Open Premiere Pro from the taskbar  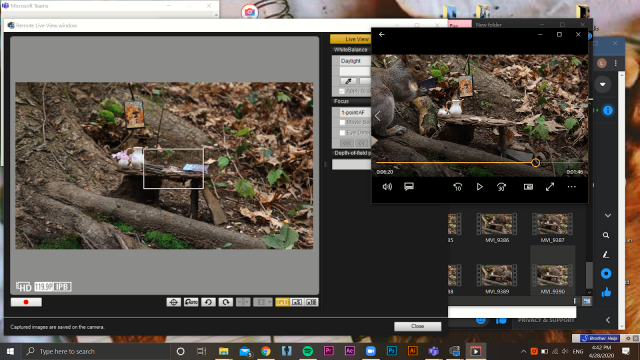click(329, 351)
